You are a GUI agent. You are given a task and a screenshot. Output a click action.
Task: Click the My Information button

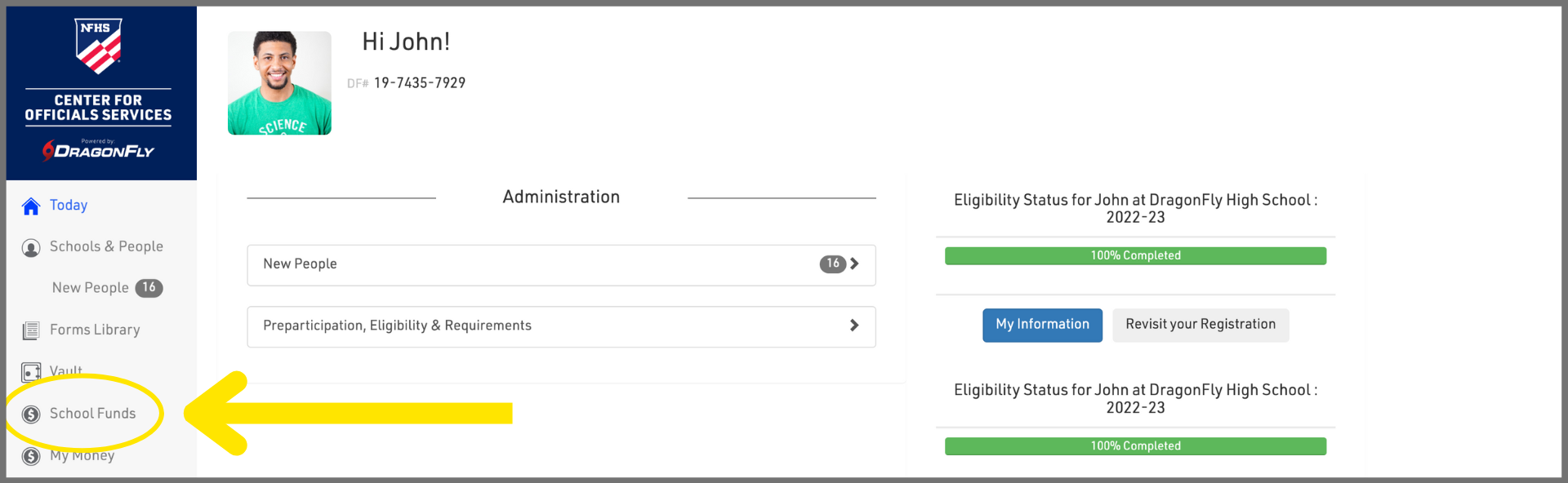pos(1042,325)
